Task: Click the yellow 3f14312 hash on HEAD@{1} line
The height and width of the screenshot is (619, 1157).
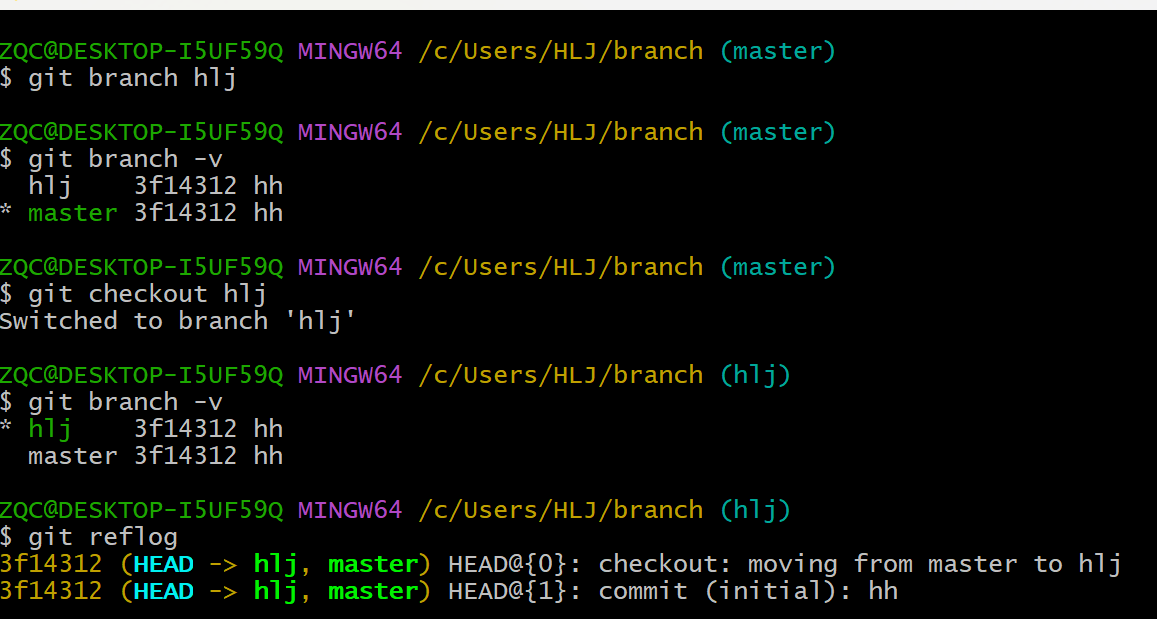Action: (51, 591)
